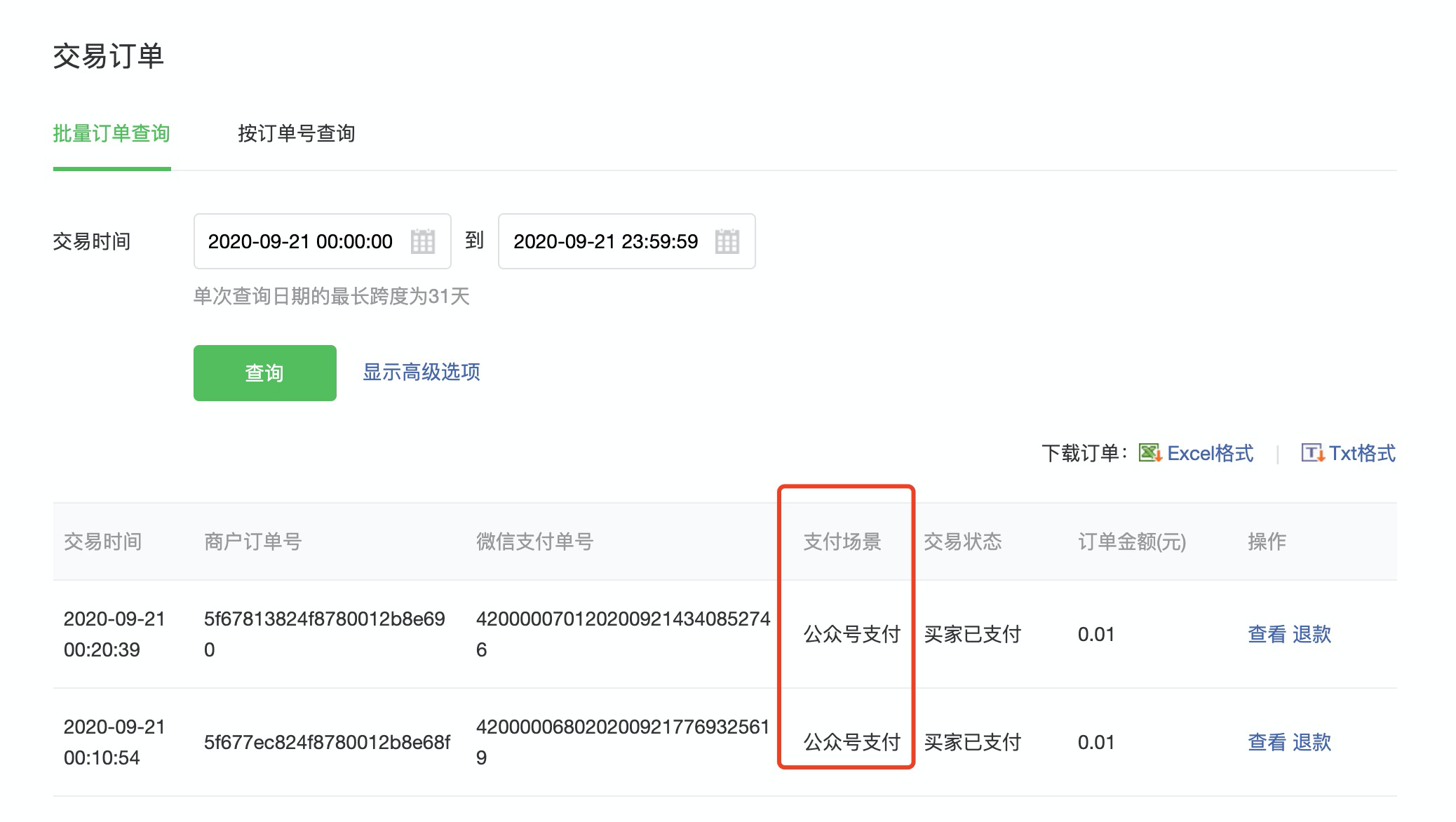Click the 支付场景 column header
The height and width of the screenshot is (822, 1456).
842,541
